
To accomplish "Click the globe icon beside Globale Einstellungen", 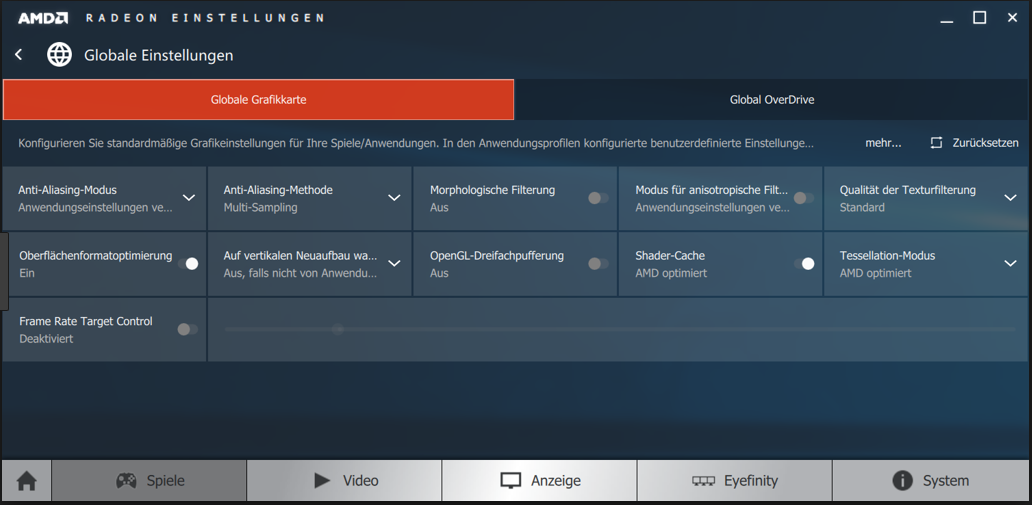I will click(59, 55).
